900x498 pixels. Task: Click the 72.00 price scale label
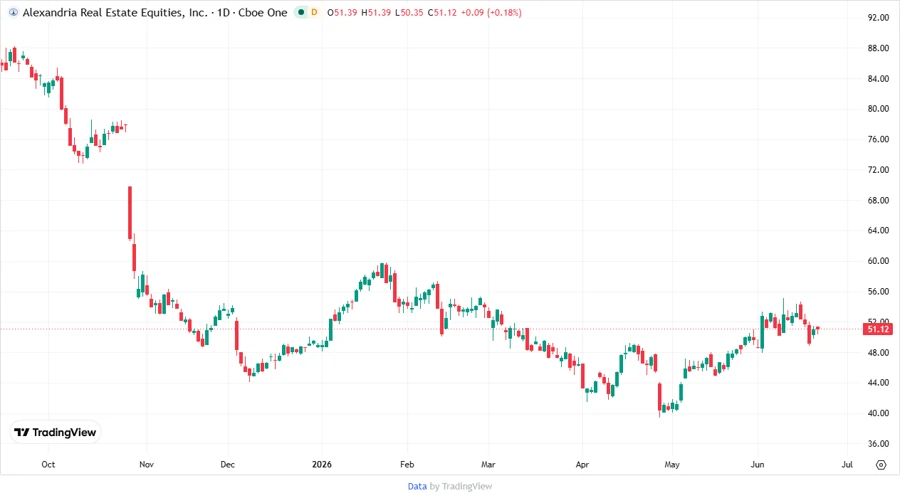click(878, 170)
